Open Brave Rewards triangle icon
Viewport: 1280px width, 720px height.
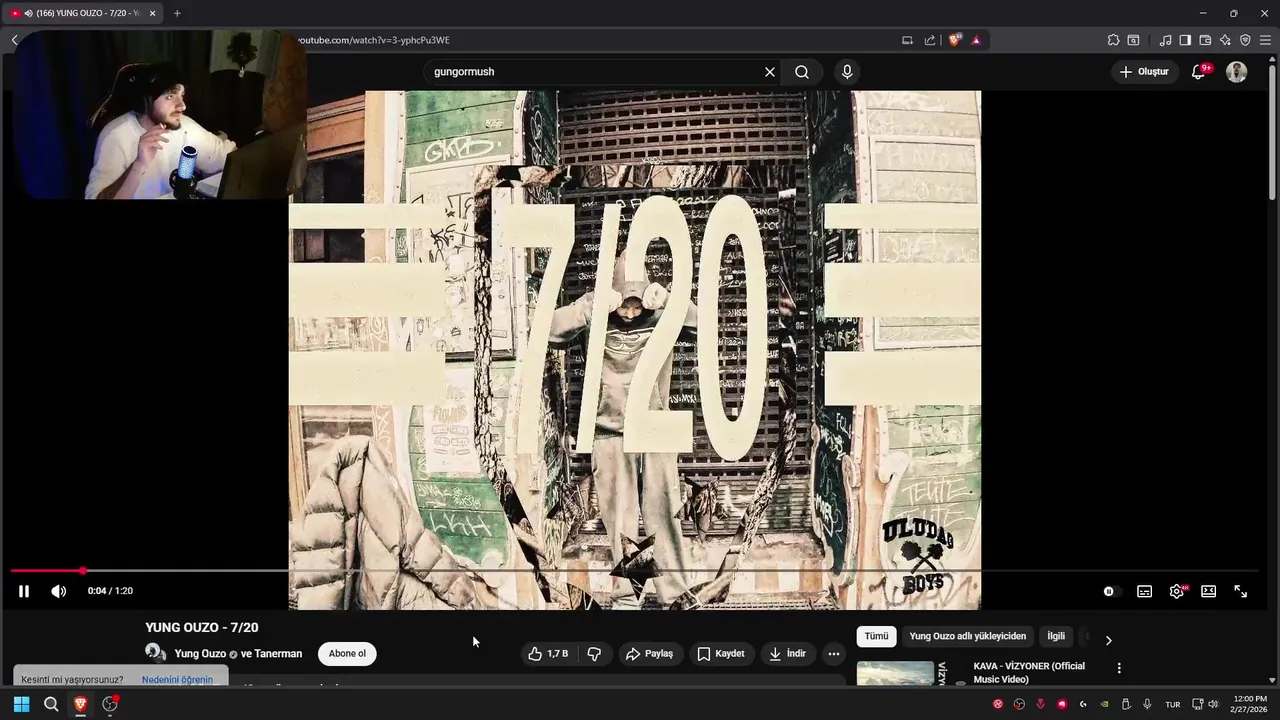coord(976,40)
